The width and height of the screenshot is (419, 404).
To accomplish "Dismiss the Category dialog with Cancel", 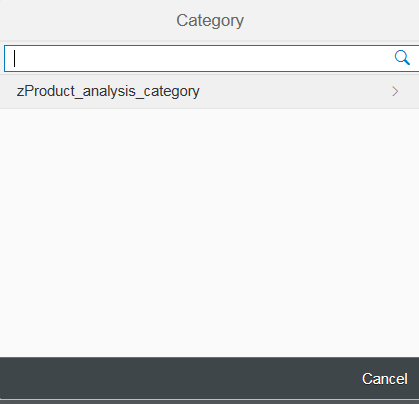I will 385,379.
